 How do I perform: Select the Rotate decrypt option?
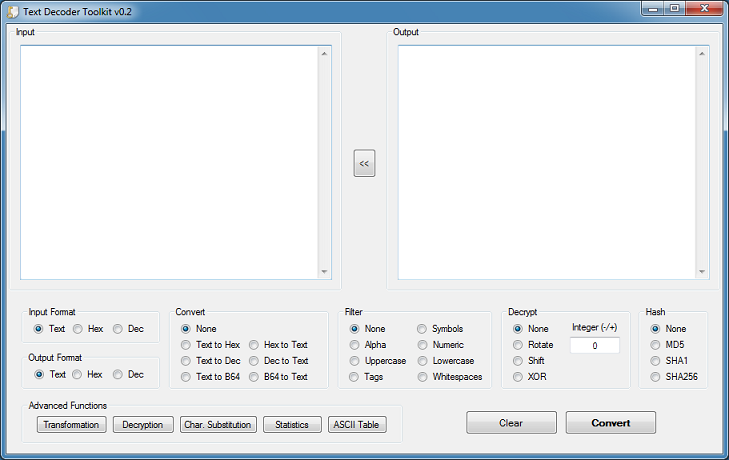coord(518,345)
